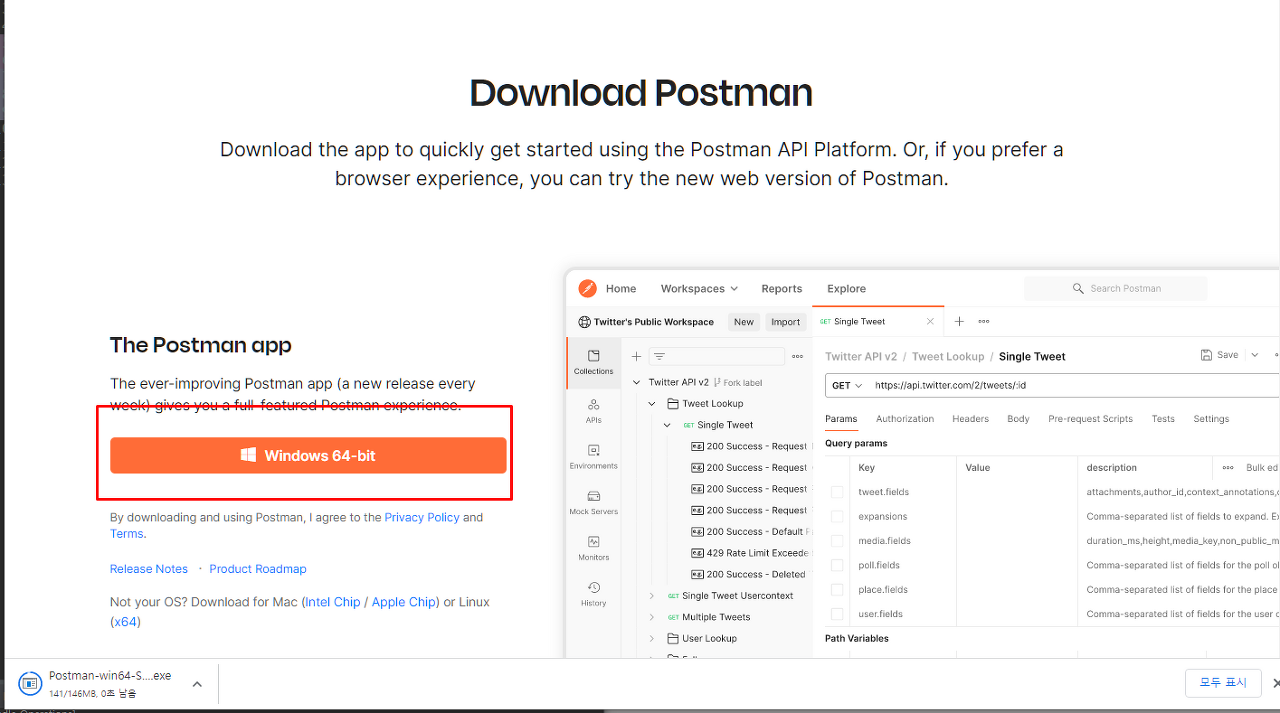Screen dimensions: 1280x713
Task: Click the Postman logo in app header
Action: click(x=587, y=288)
